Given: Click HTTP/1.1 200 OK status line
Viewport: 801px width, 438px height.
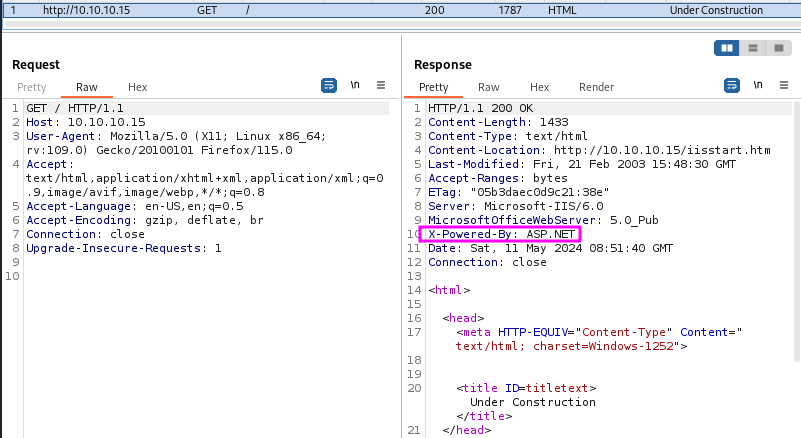Looking at the screenshot, I should [481, 108].
